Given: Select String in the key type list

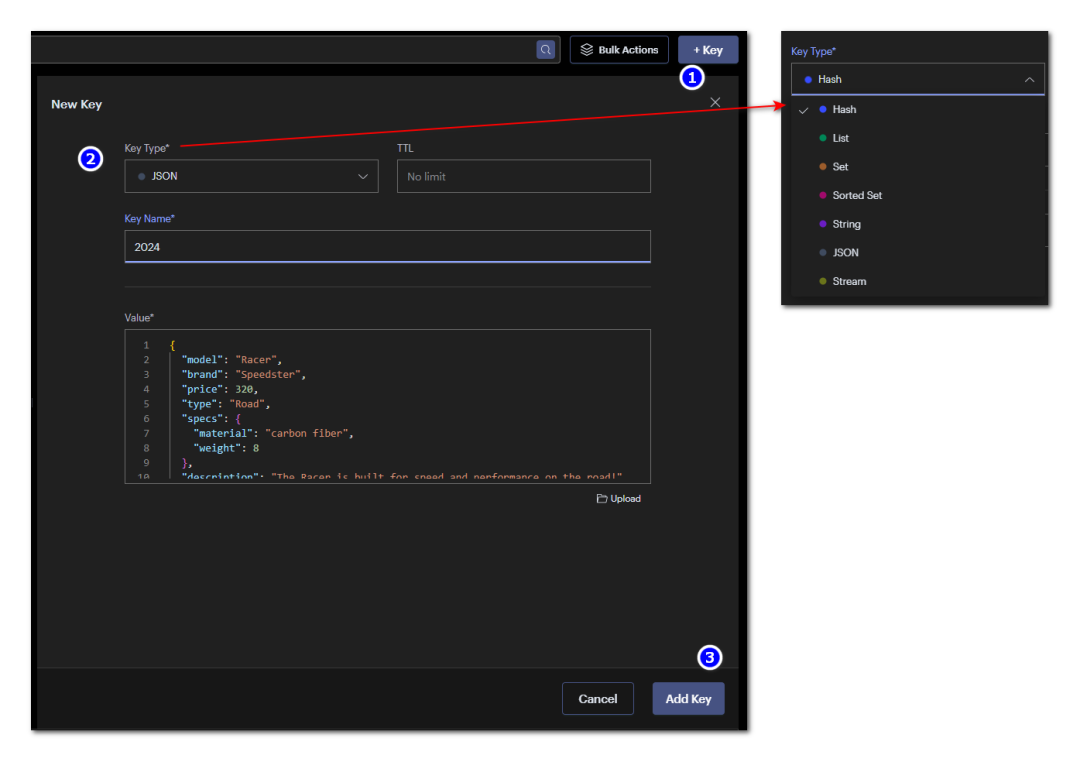Looking at the screenshot, I should 917,224.
